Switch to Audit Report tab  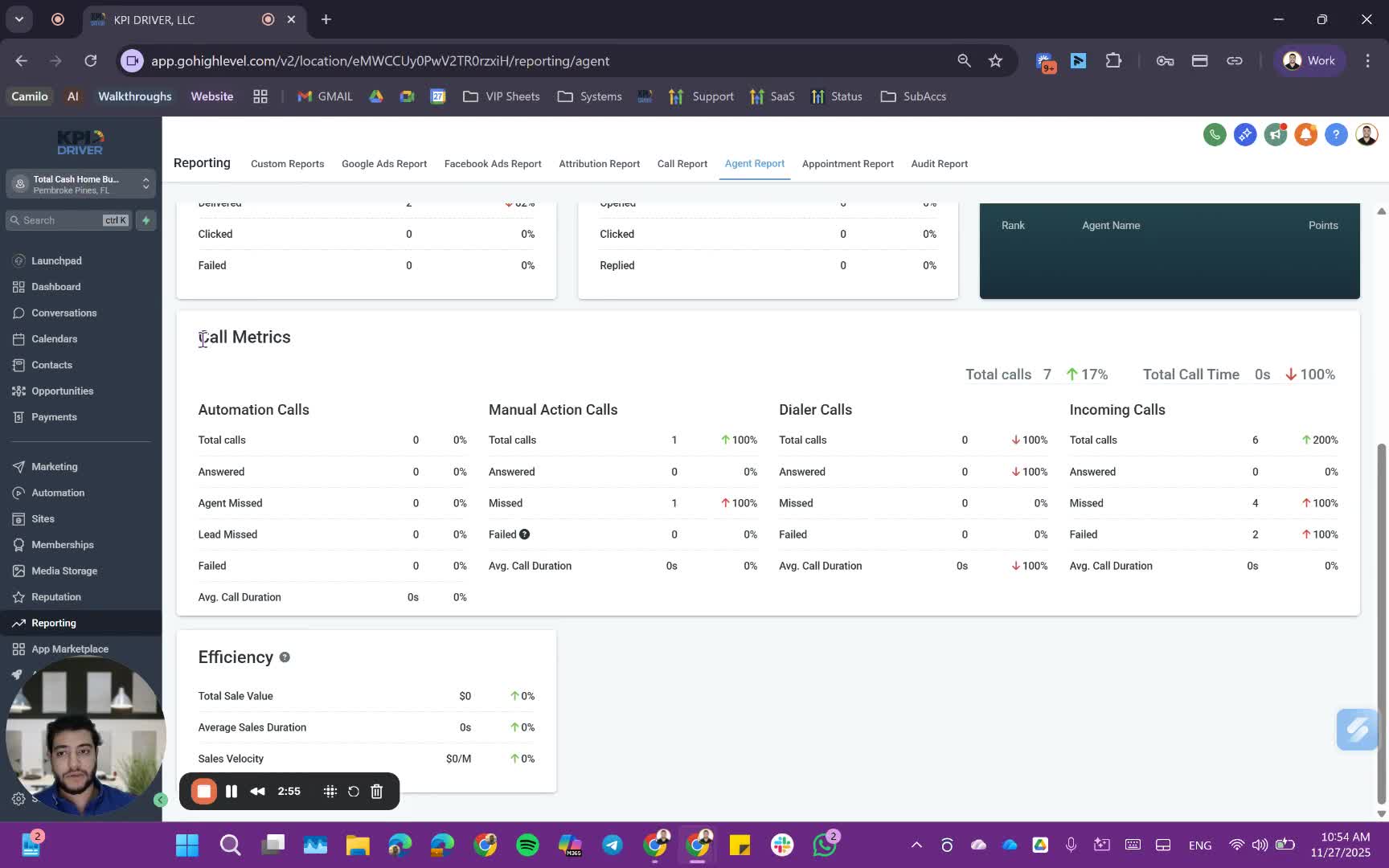pyautogui.click(x=940, y=164)
